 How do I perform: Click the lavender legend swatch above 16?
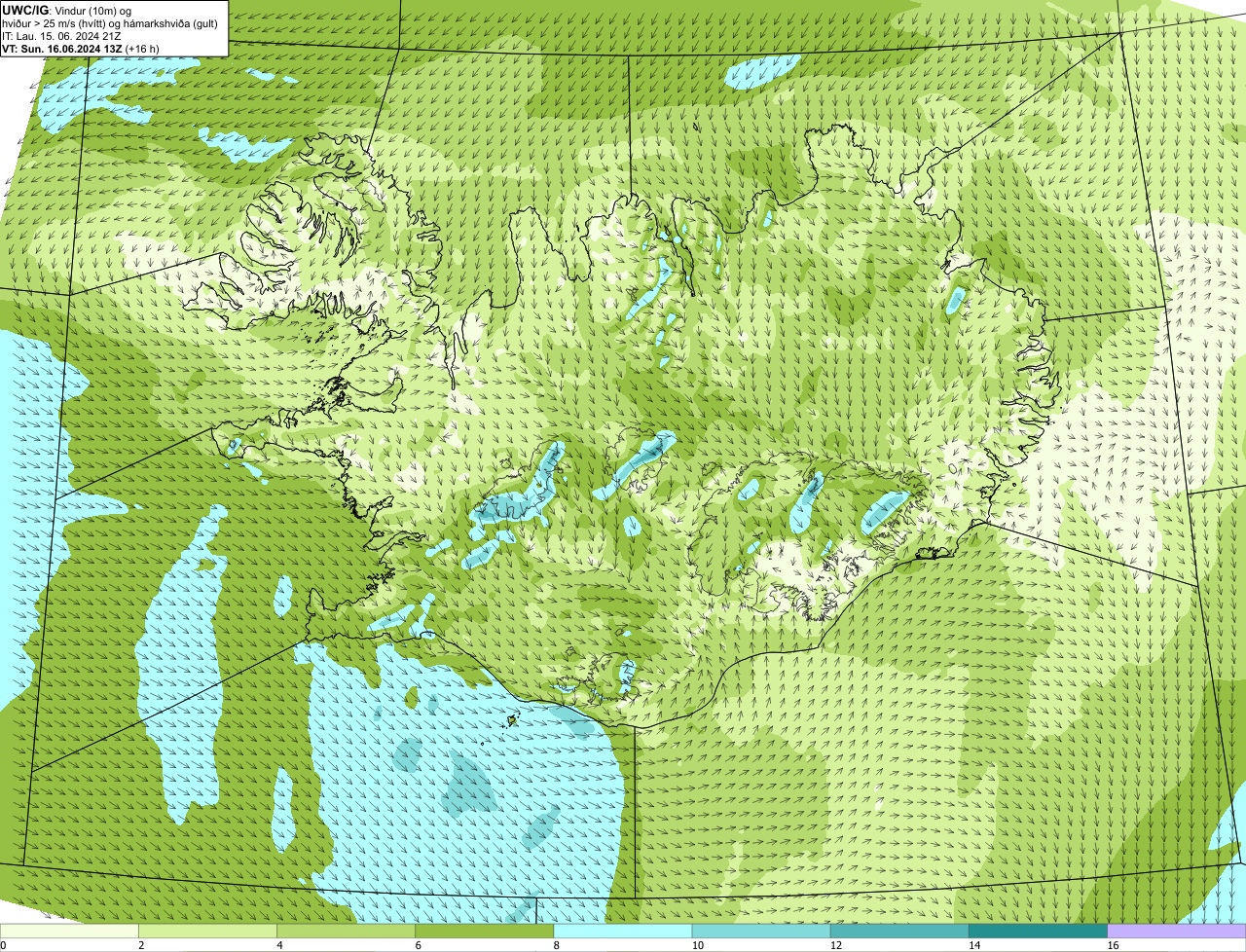pos(1177,931)
